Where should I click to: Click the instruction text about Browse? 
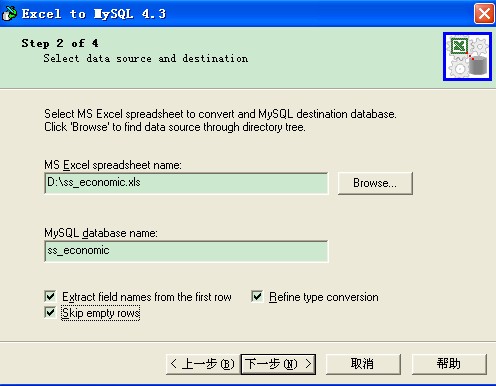point(175,127)
